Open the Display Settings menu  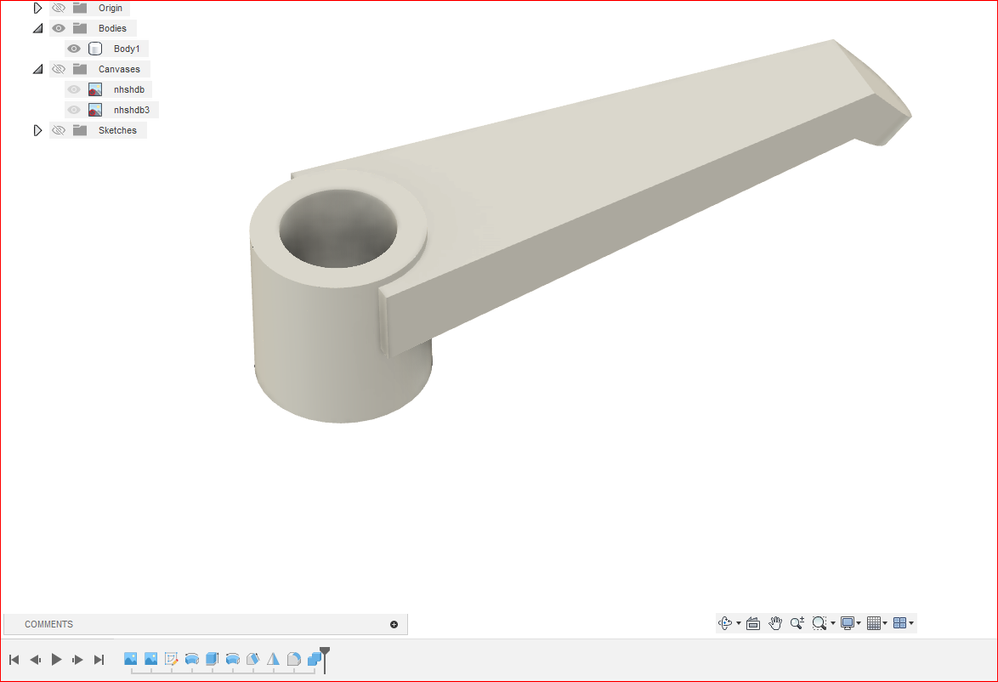[x=848, y=622]
